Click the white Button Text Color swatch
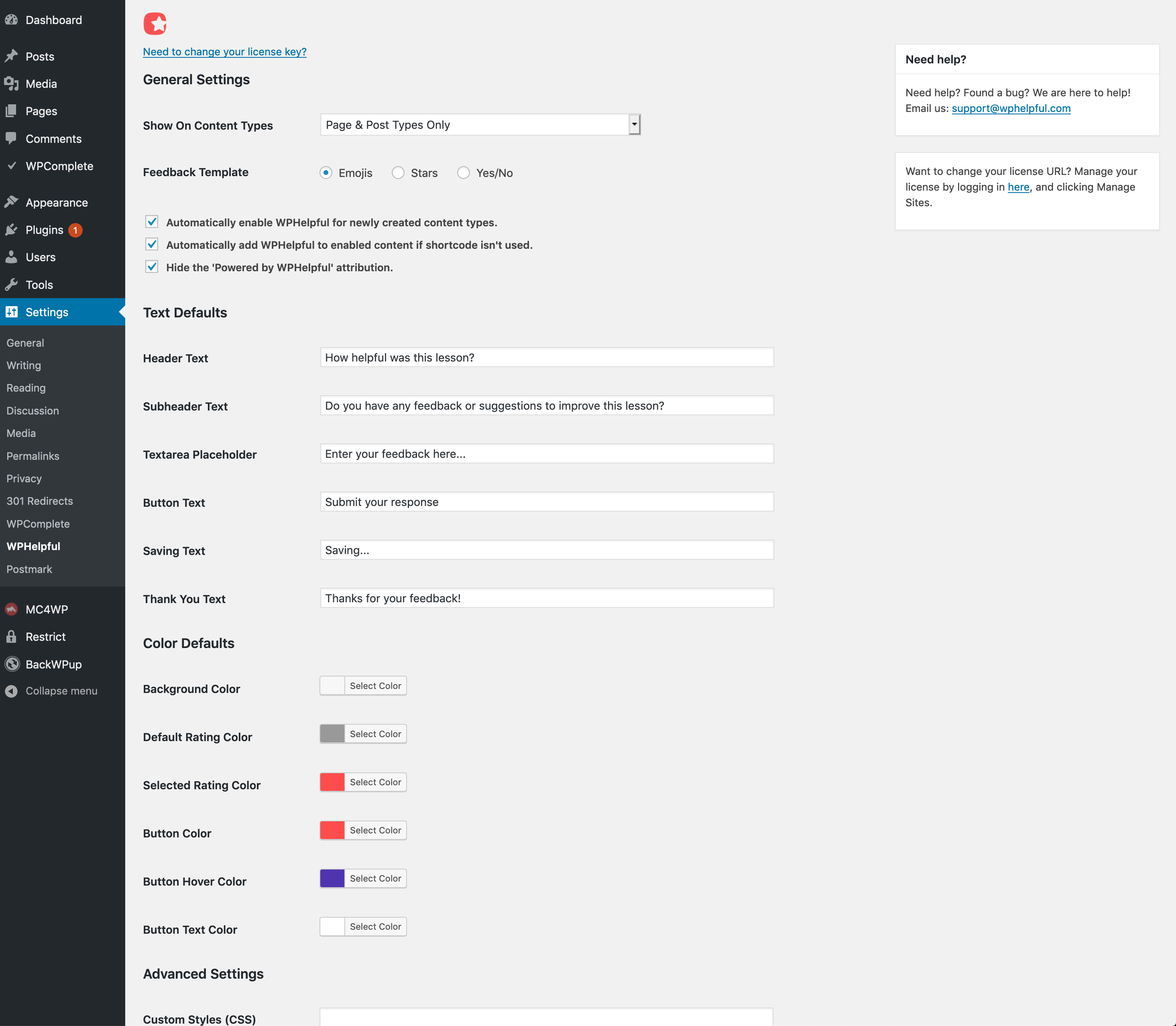The height and width of the screenshot is (1026, 1176). pyautogui.click(x=332, y=926)
